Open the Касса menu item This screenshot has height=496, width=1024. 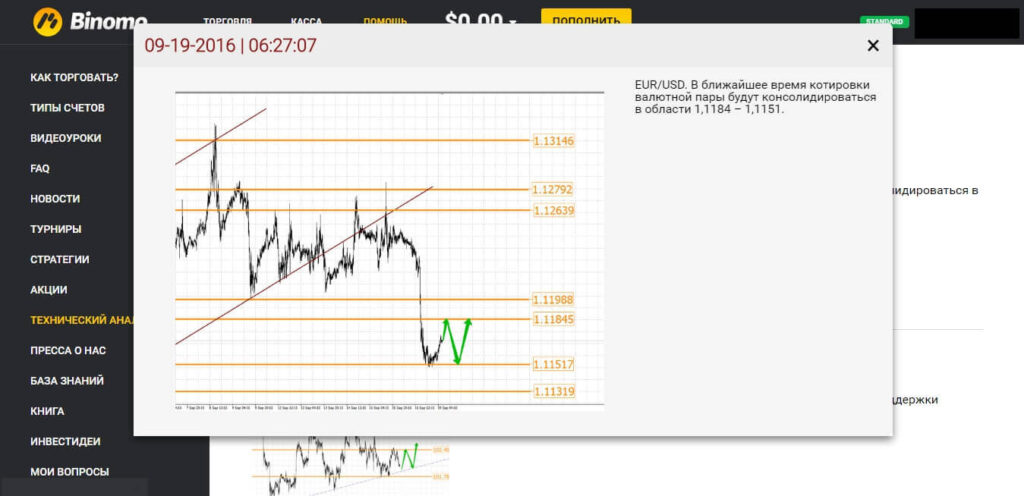pos(306,21)
